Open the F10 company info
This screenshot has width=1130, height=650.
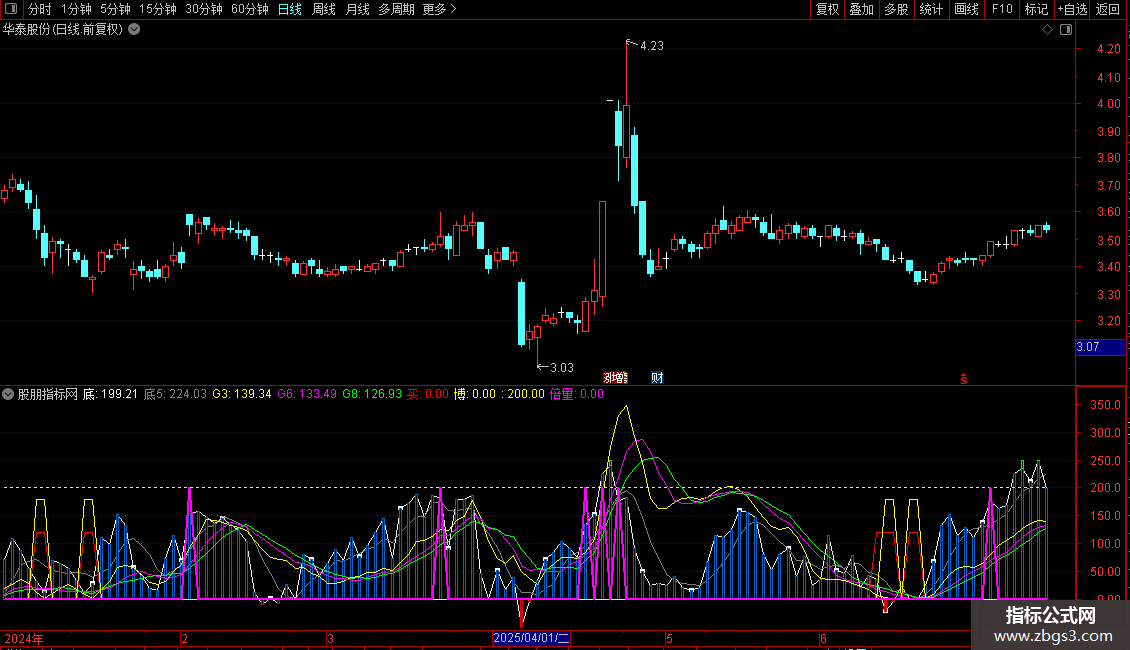[1001, 9]
